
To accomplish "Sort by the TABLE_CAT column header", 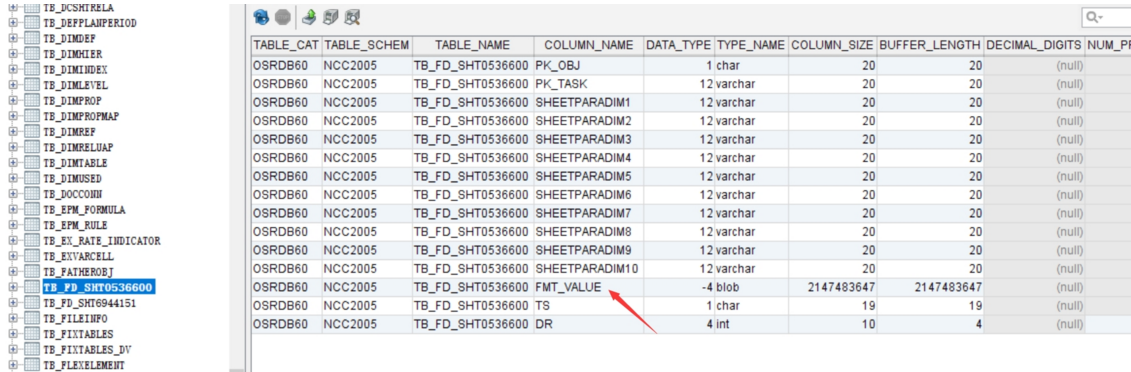I will 286,45.
